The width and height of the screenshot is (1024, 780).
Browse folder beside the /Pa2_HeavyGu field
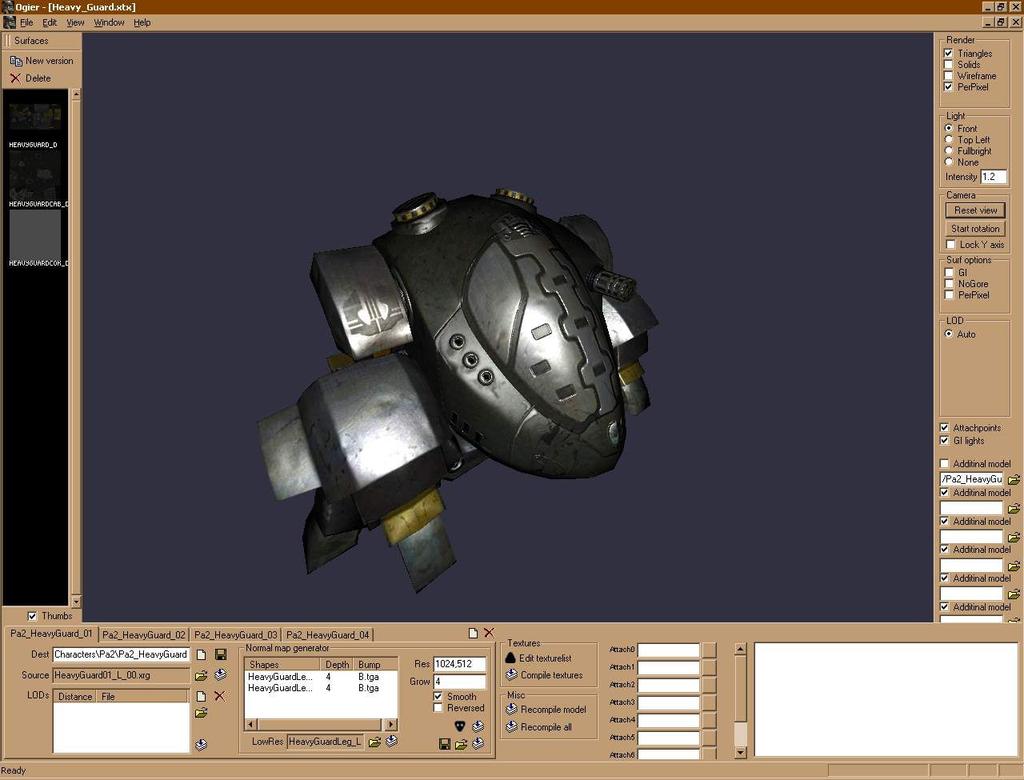[1014, 479]
